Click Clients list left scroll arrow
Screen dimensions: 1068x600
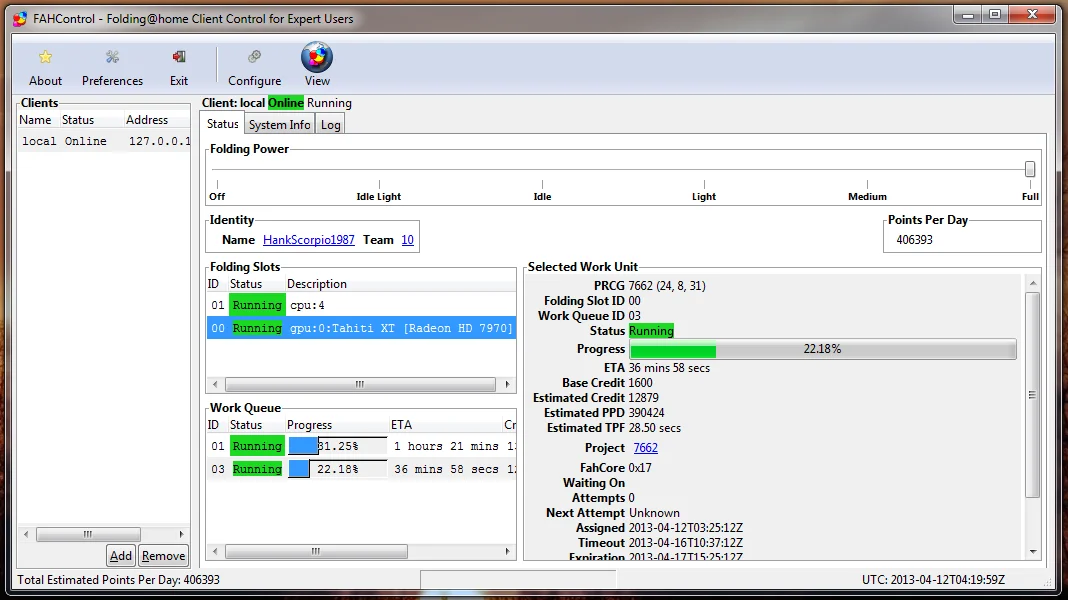click(x=26, y=535)
